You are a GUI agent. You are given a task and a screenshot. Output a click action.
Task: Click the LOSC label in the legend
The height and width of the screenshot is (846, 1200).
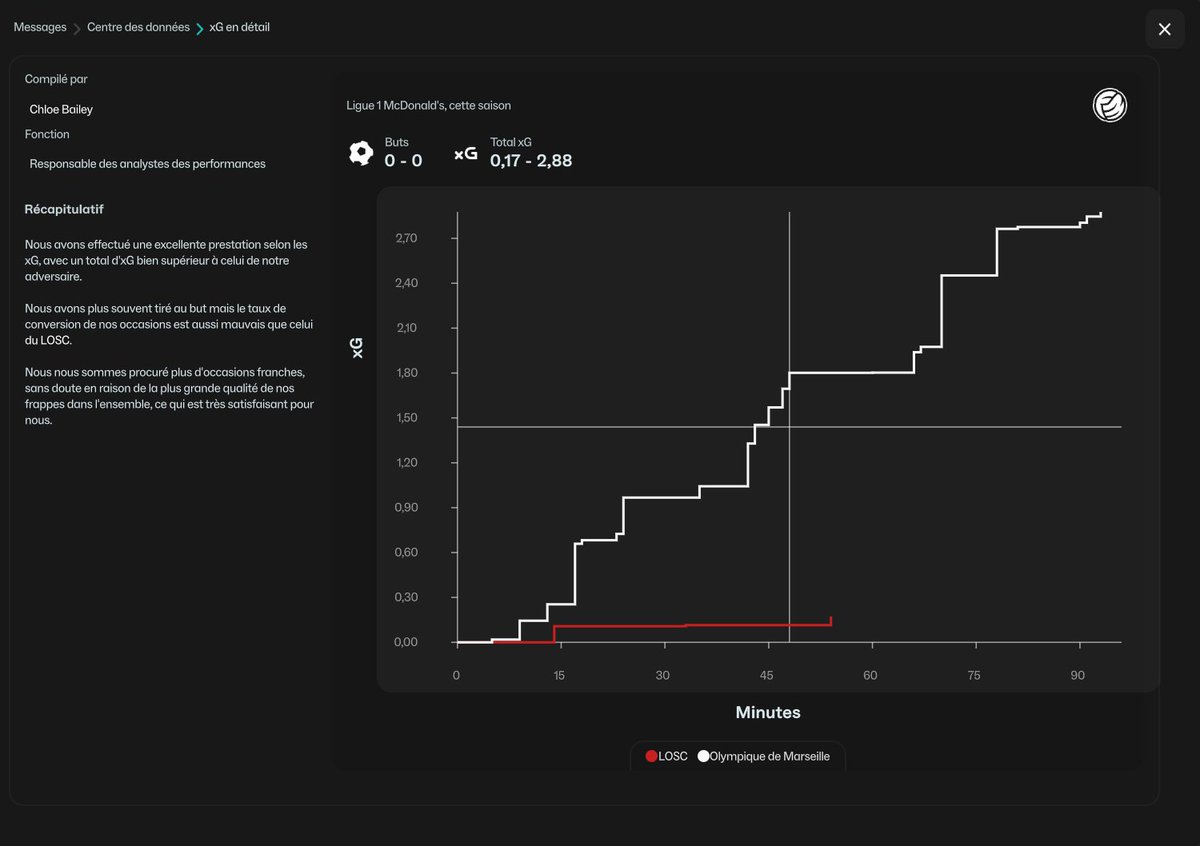pos(673,757)
